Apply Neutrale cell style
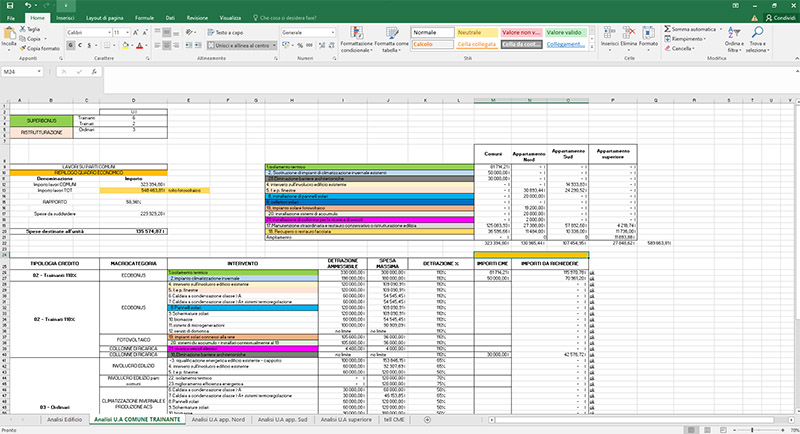Image resolution: width=800 pixels, height=434 pixels. point(477,32)
